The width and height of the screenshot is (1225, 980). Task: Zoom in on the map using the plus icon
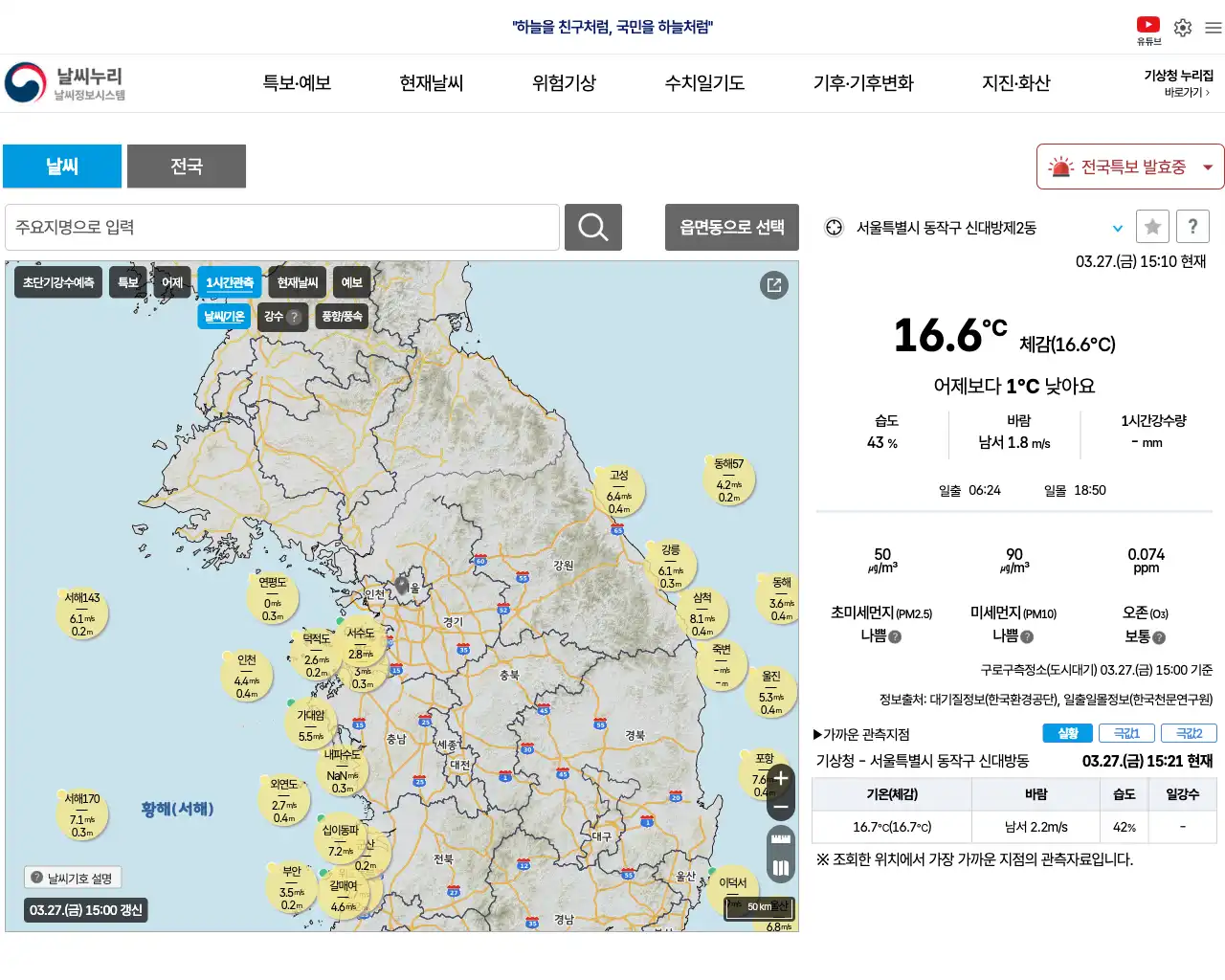780,778
